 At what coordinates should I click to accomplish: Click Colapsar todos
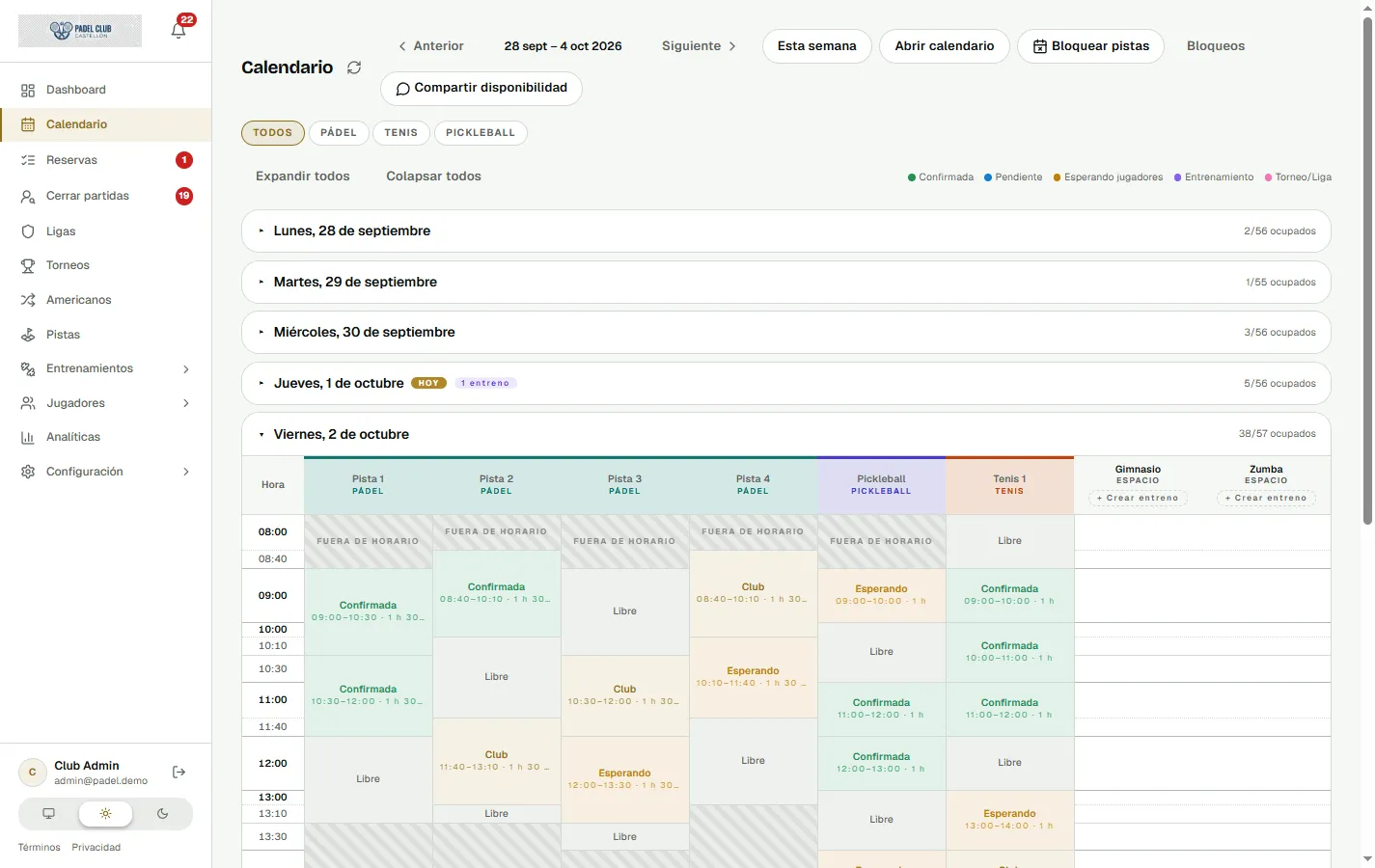(x=434, y=176)
